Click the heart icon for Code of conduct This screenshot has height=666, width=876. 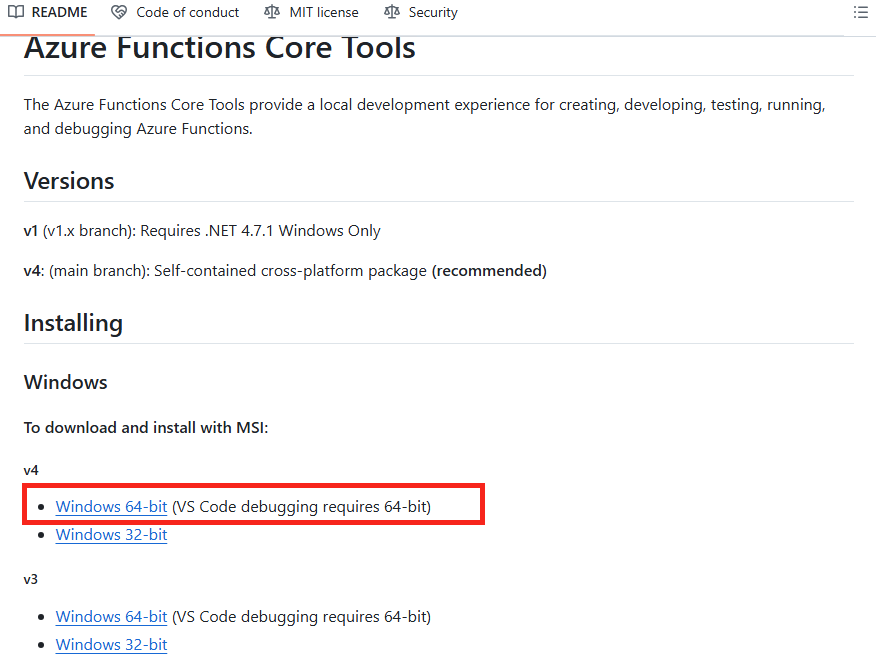[119, 12]
